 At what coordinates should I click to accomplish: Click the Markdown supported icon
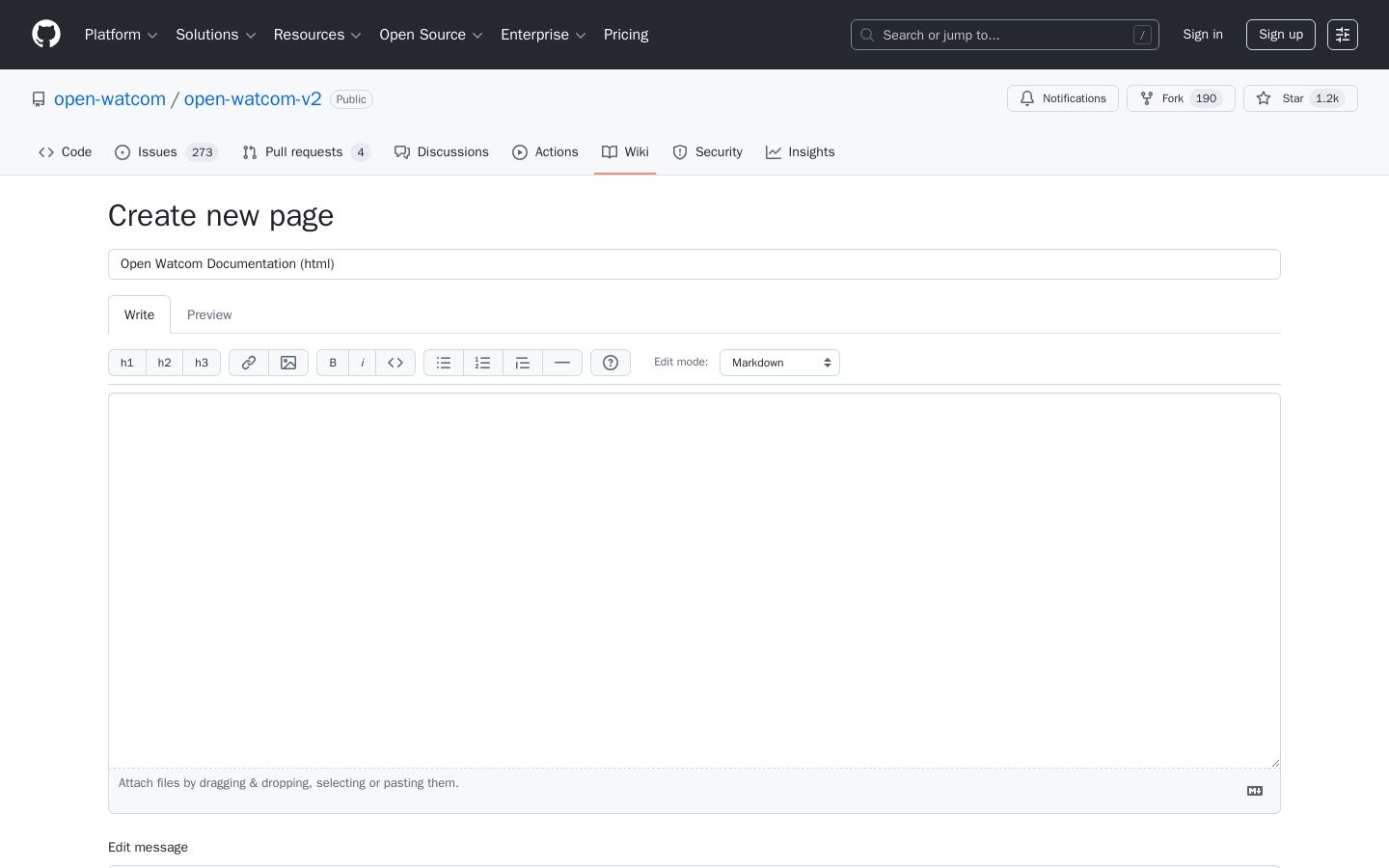[x=1255, y=791]
